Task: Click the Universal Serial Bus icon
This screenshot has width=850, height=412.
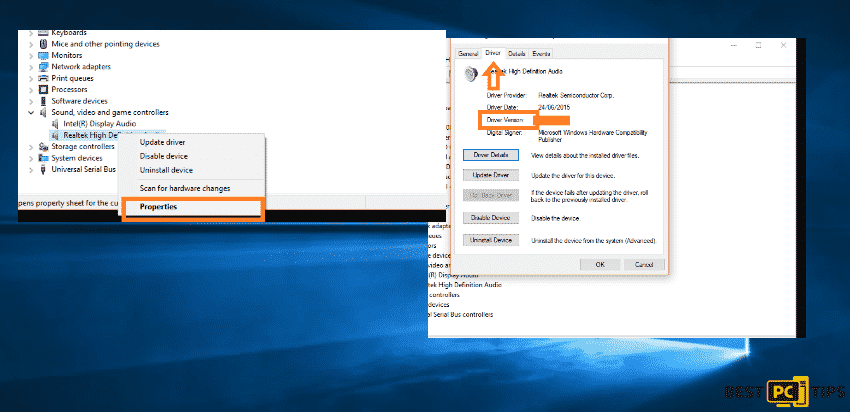Action: coord(43,169)
